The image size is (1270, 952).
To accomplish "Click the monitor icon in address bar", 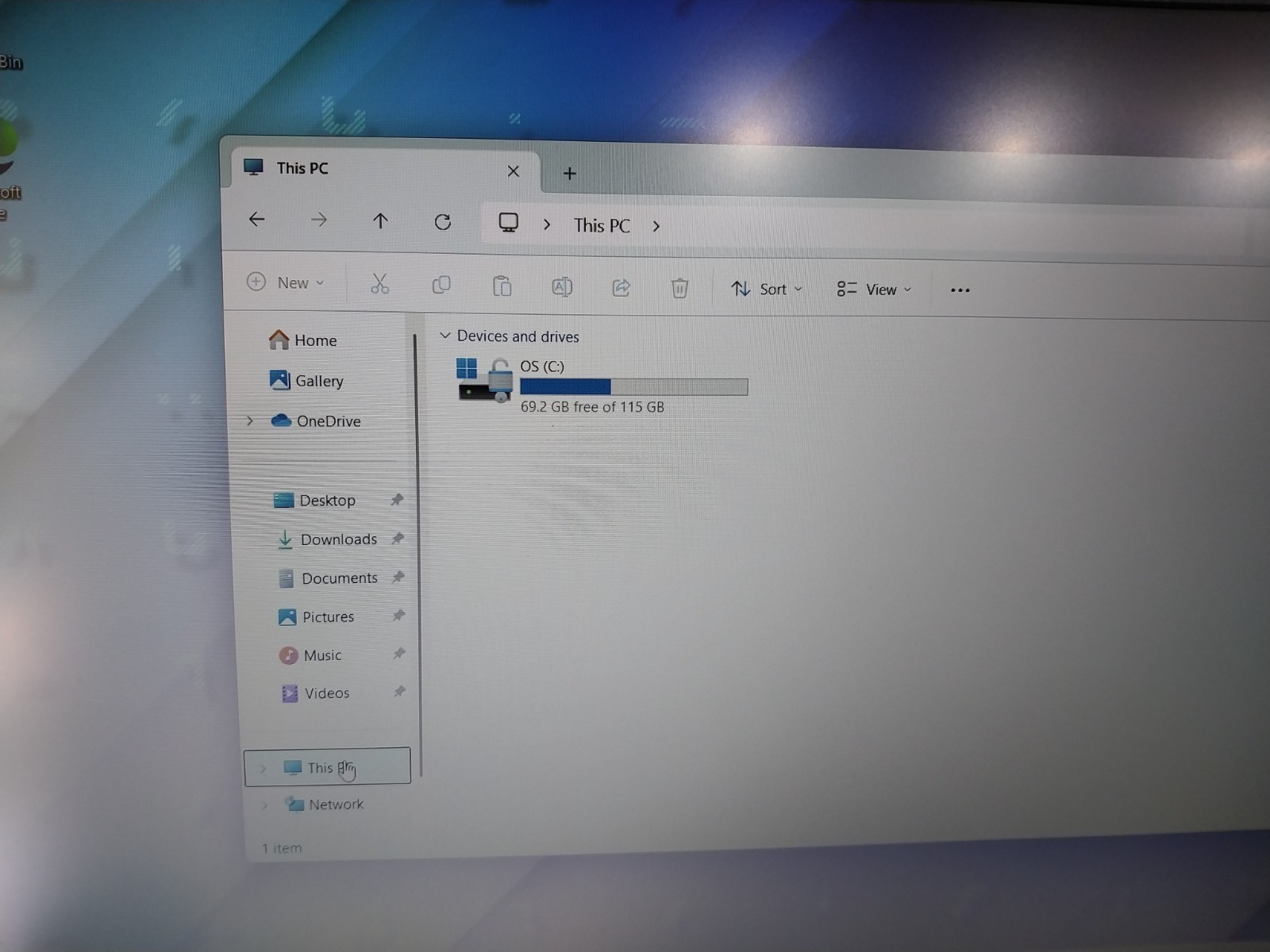I will click(508, 223).
